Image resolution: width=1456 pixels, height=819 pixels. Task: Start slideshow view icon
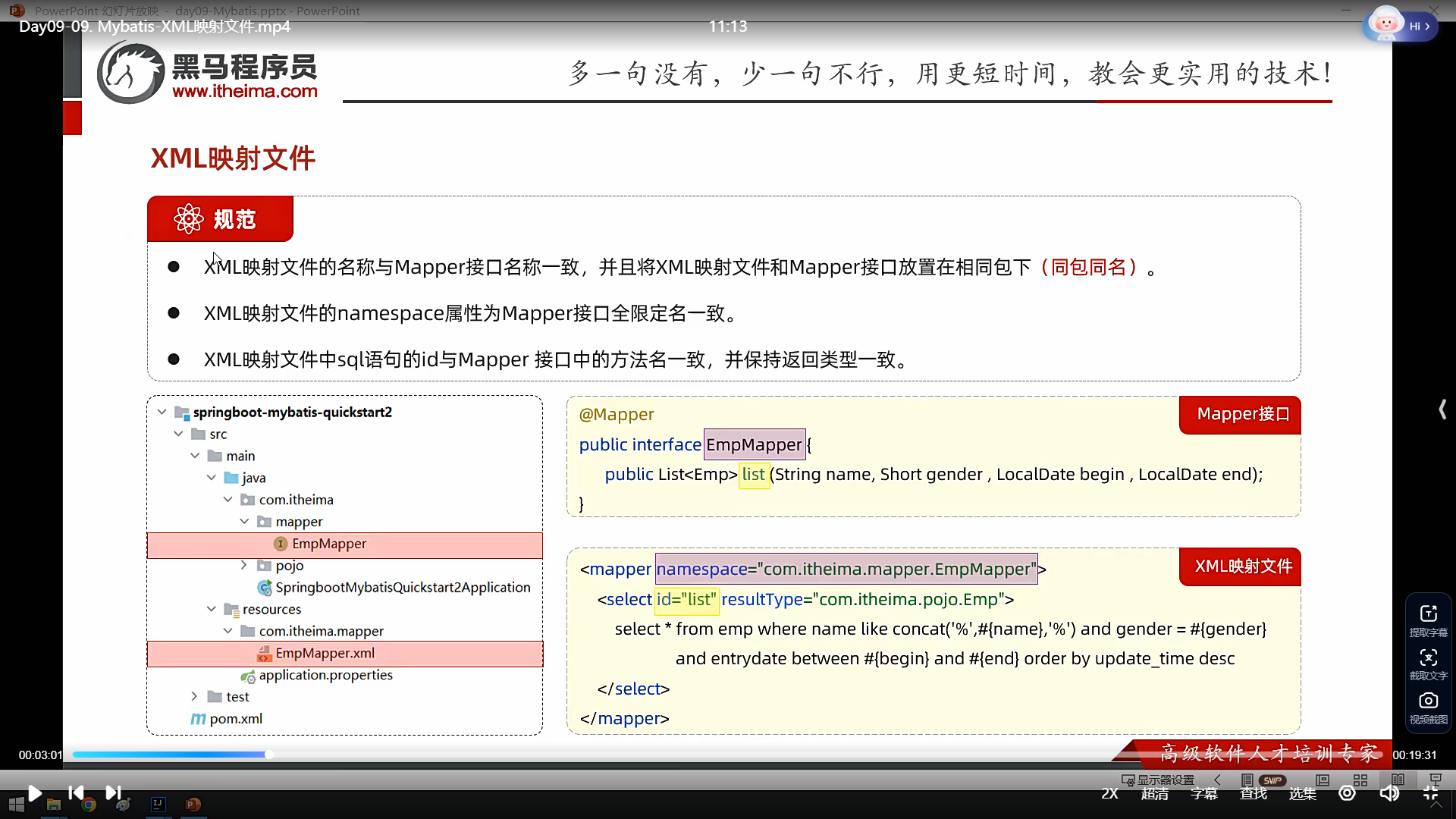tap(1436, 780)
